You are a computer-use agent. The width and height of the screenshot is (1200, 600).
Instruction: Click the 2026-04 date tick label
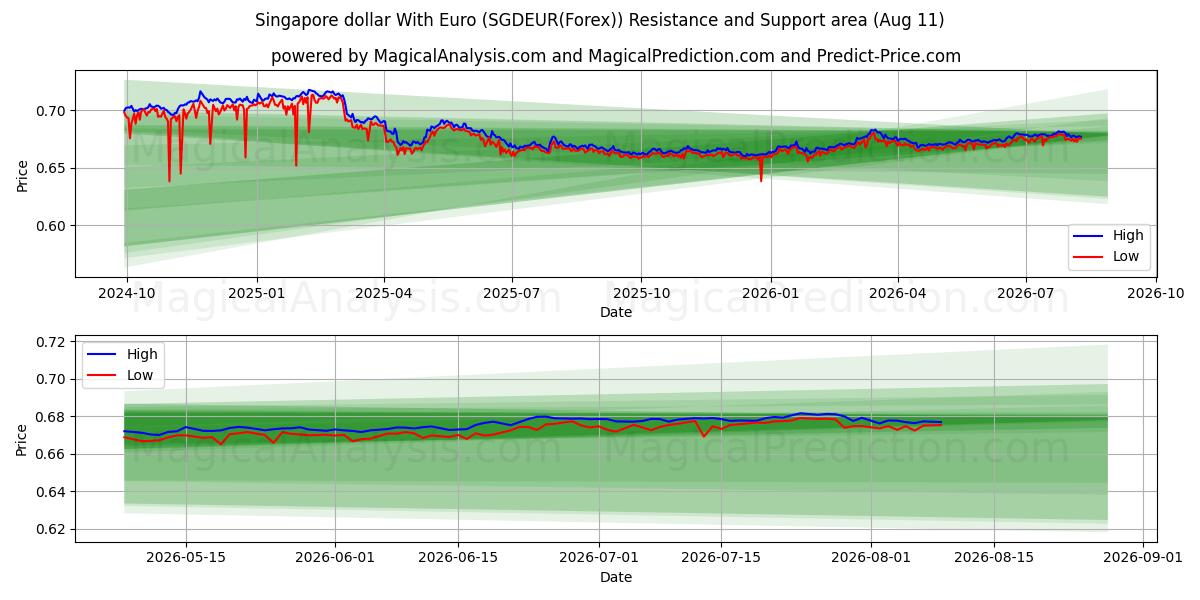pos(897,293)
